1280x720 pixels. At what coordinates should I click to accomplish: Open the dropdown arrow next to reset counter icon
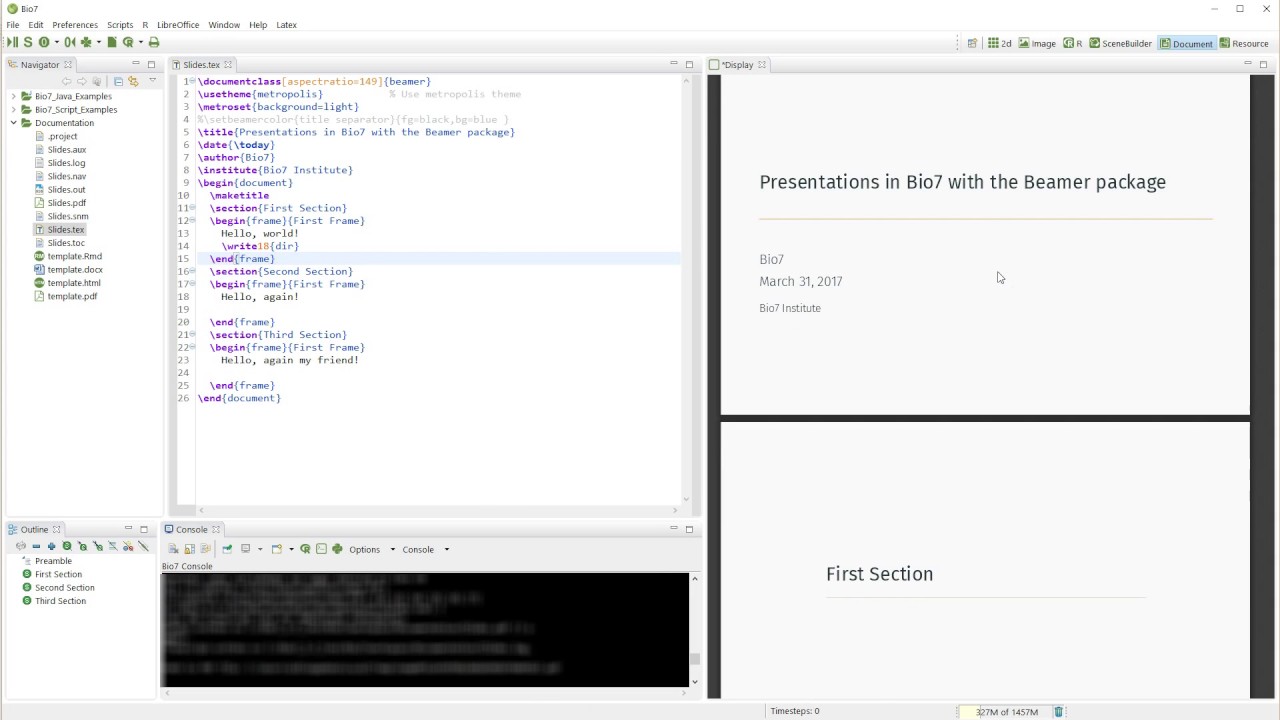57,42
